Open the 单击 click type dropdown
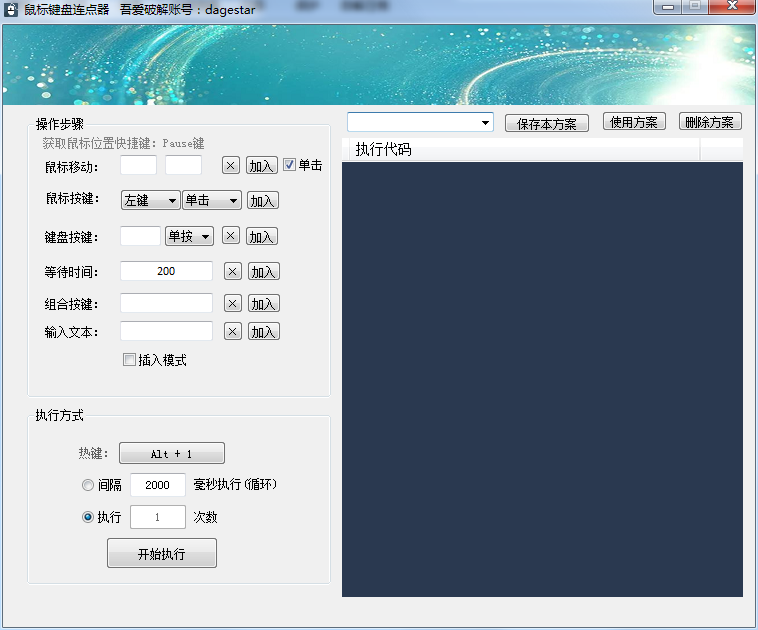 (x=212, y=201)
